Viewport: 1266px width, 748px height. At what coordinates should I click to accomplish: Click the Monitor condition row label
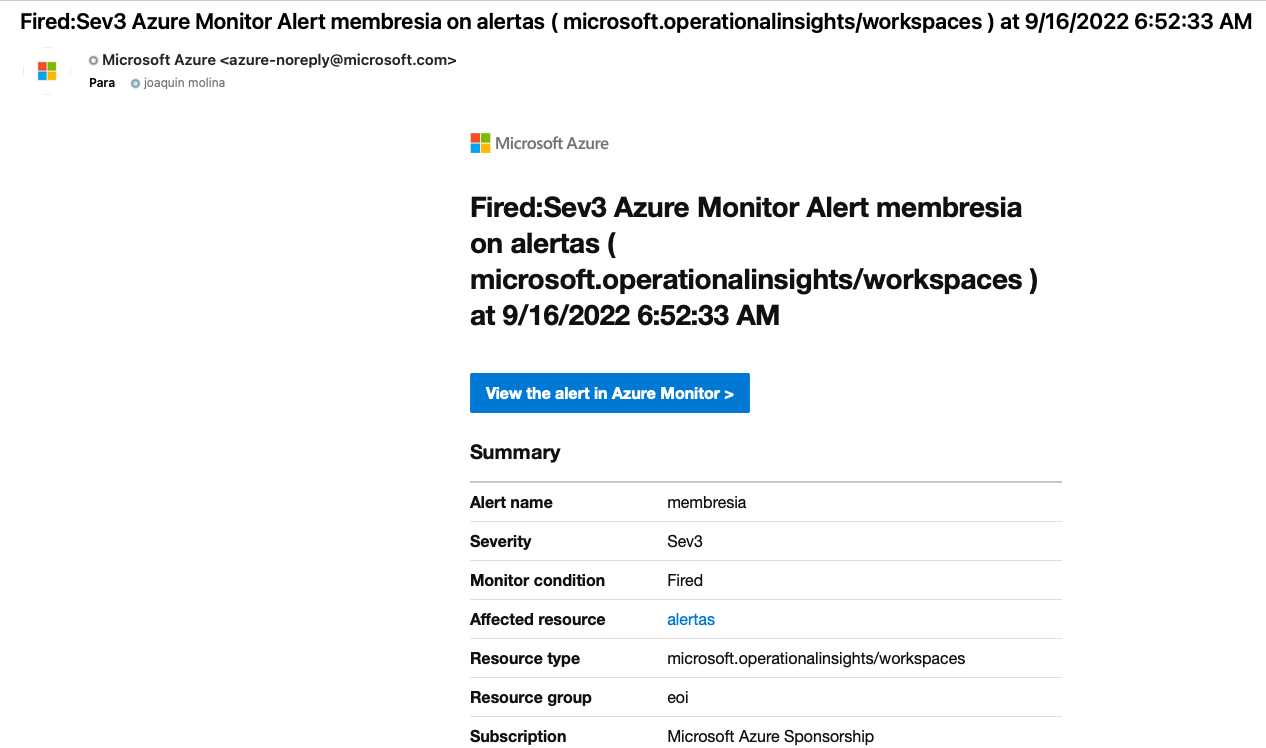pyautogui.click(x=537, y=580)
